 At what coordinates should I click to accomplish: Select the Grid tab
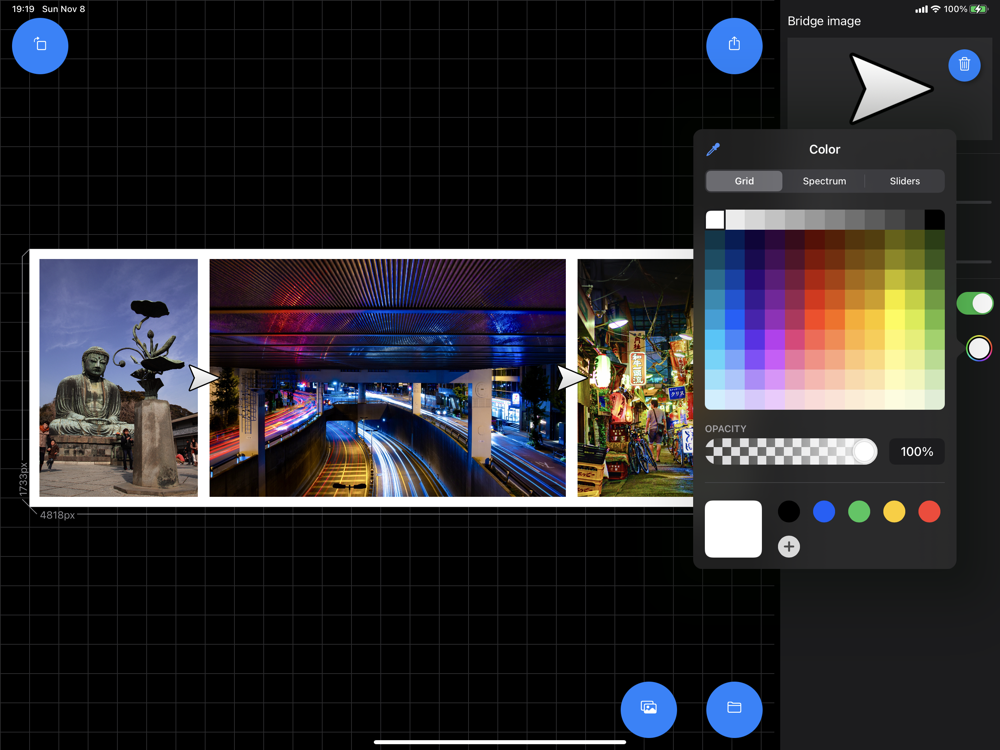pyautogui.click(x=744, y=181)
